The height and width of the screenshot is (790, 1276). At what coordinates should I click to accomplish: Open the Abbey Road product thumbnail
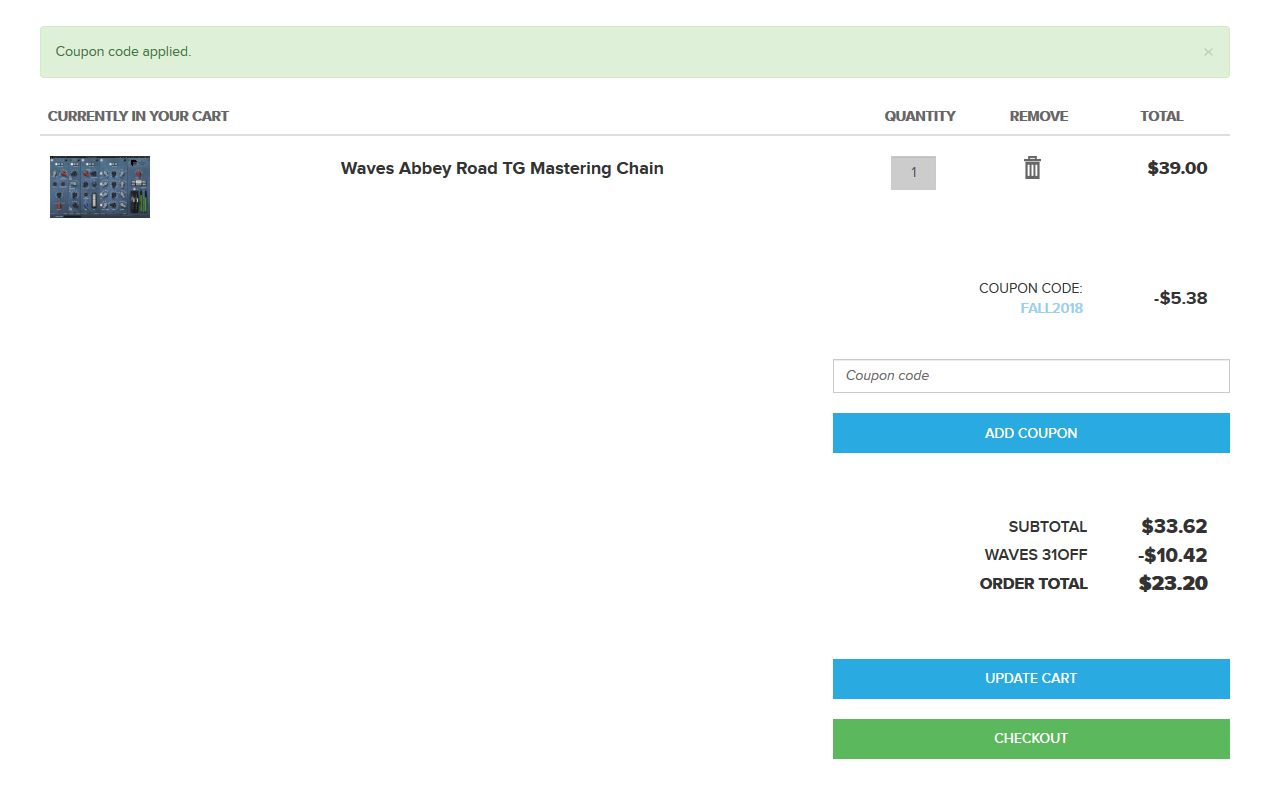point(100,187)
